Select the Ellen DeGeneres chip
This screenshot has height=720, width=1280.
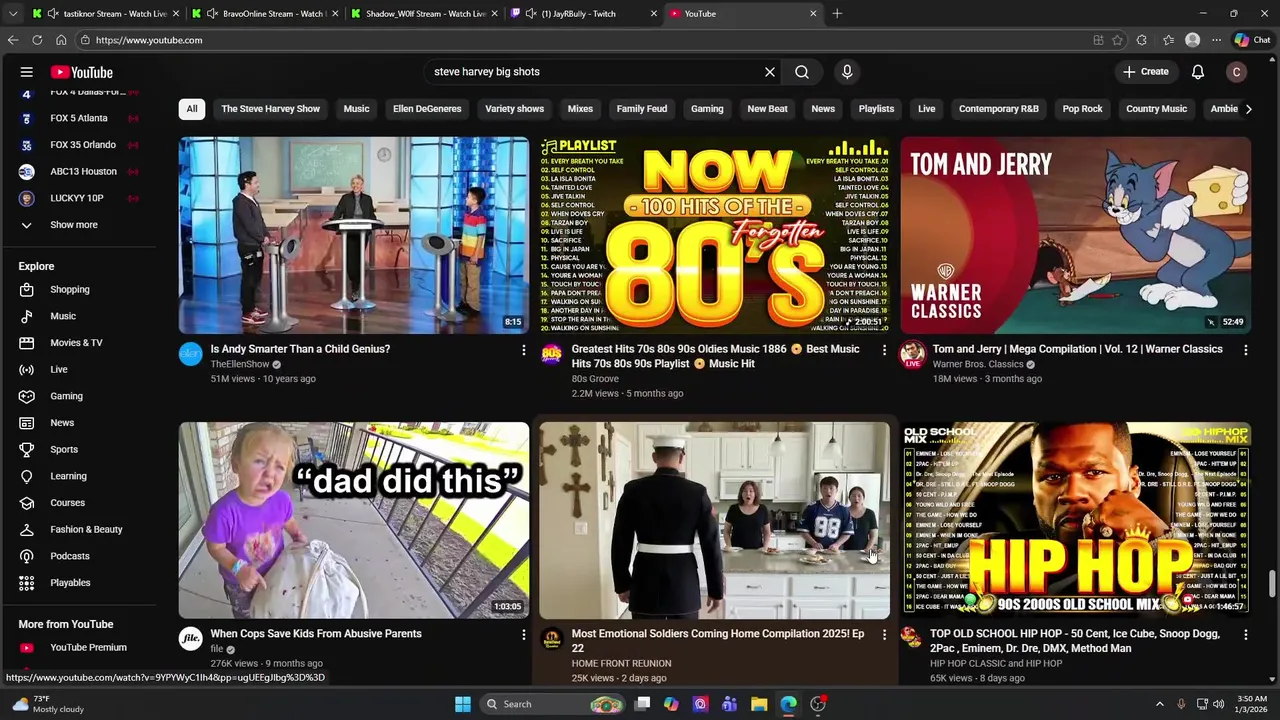coord(427,109)
